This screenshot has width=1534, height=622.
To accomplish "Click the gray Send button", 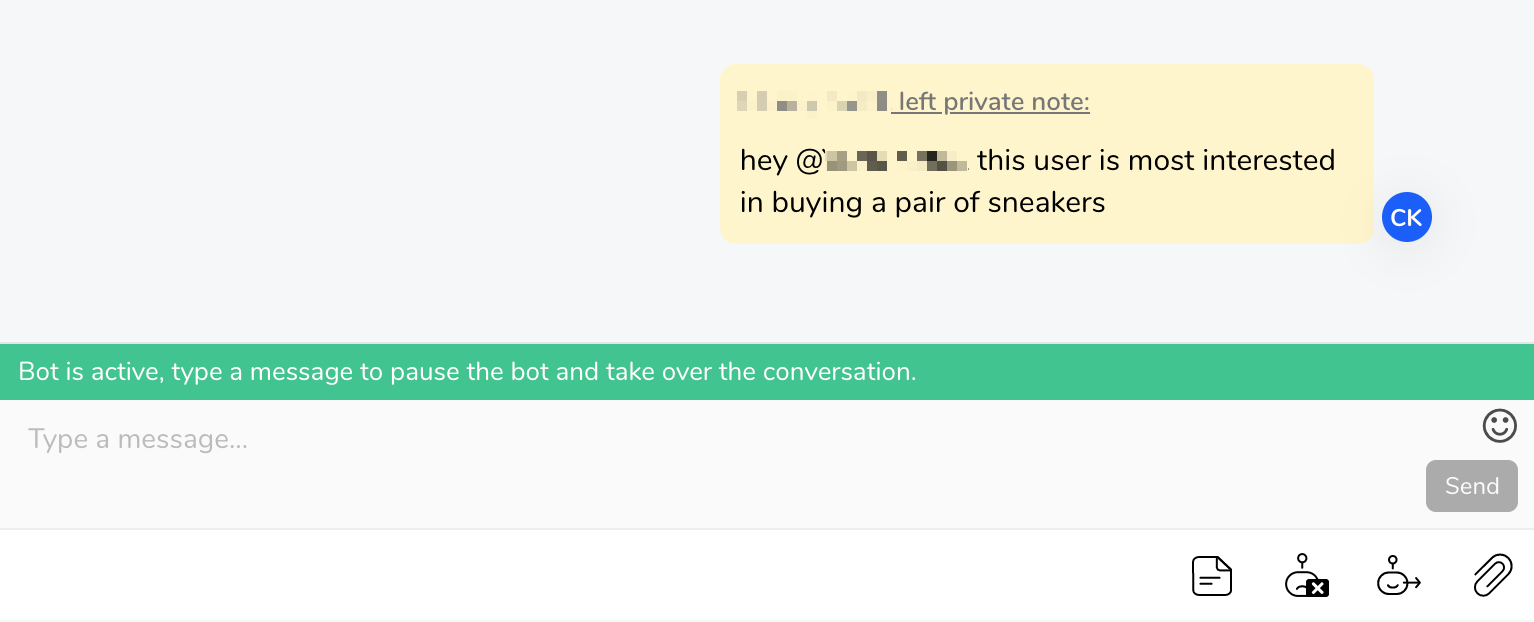I will coord(1472,486).
